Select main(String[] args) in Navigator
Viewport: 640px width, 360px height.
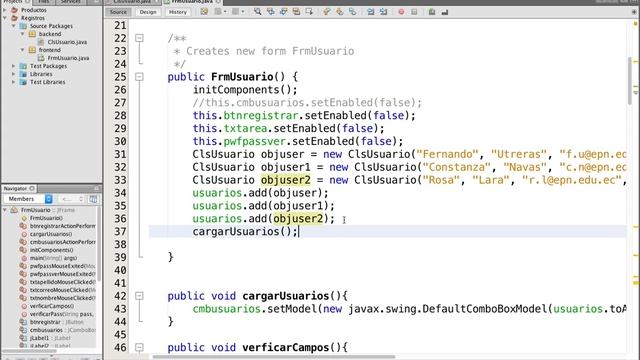pos(53,258)
